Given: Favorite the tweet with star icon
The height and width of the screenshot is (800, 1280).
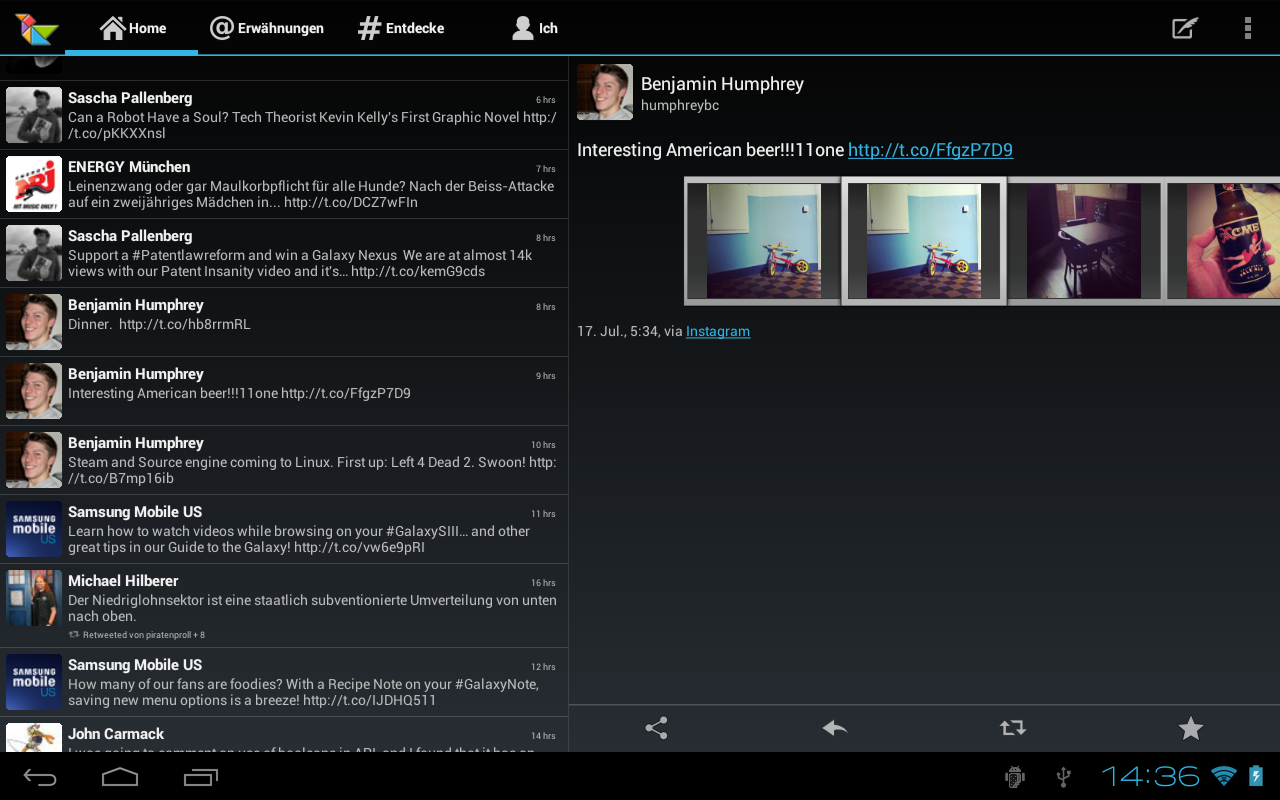Looking at the screenshot, I should (1190, 728).
